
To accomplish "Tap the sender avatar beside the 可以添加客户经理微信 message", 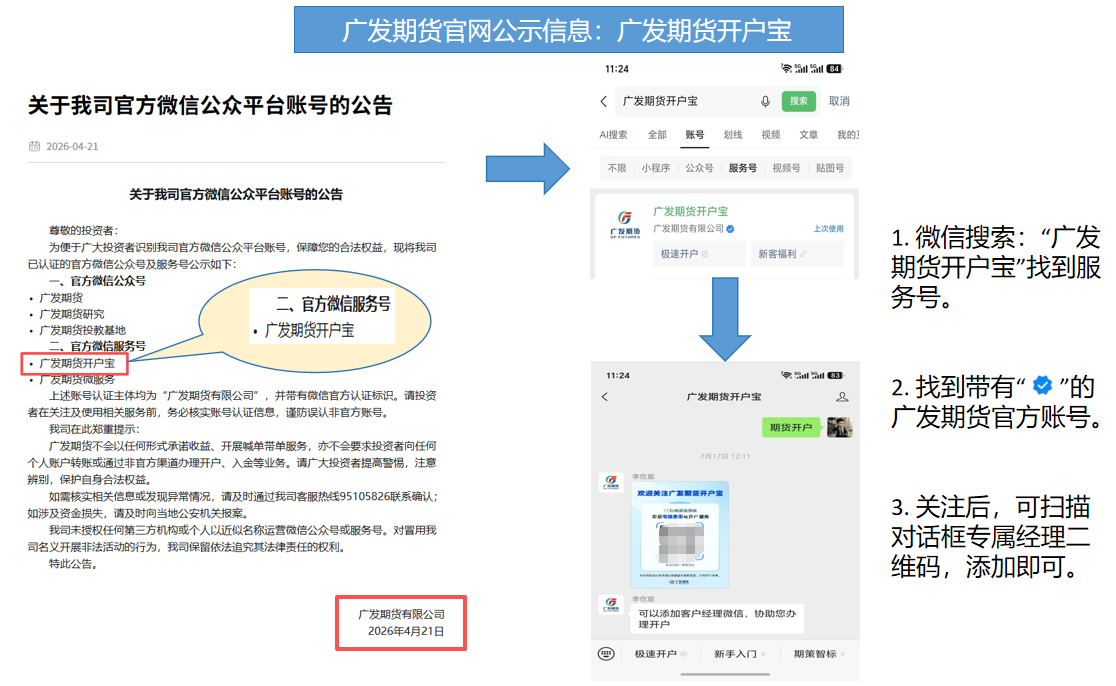I will coord(611,605).
